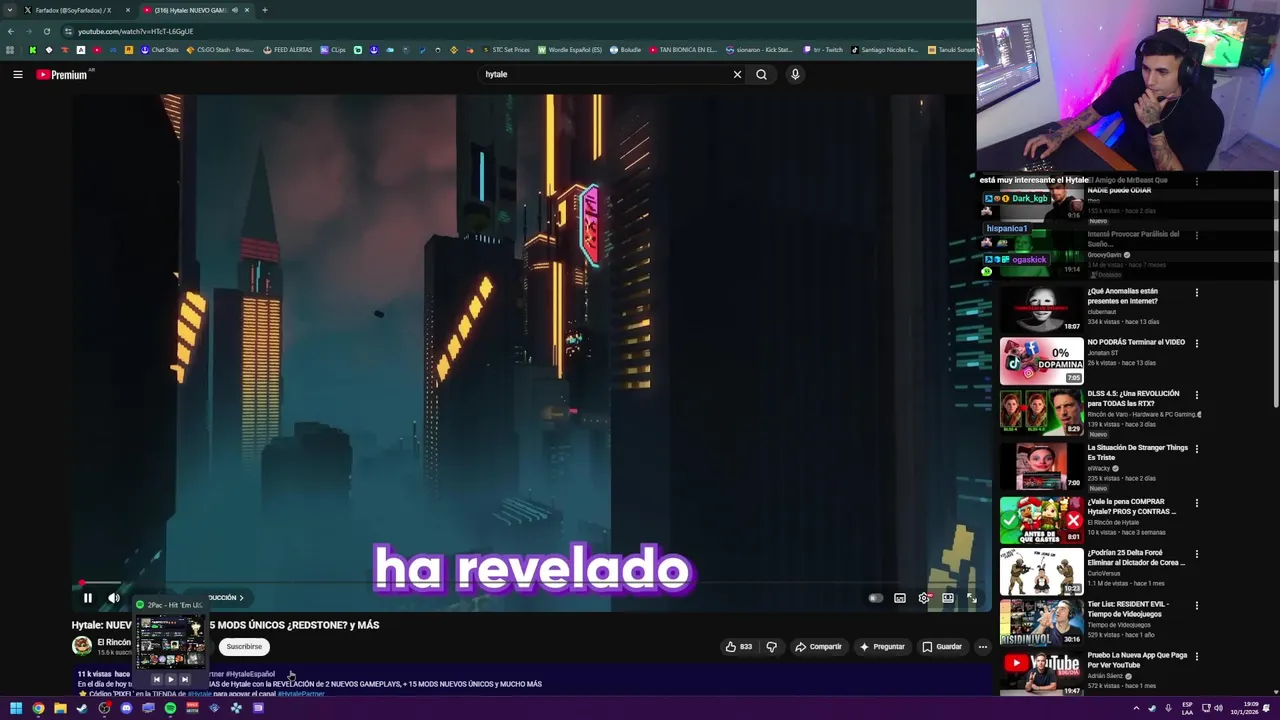Screen dimensions: 1280x720
Task: Open the Boludle bookmark
Action: point(625,50)
